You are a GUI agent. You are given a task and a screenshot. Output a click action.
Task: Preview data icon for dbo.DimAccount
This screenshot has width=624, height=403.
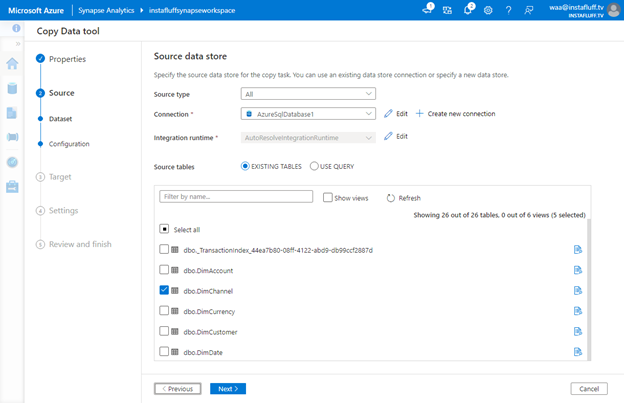pos(578,270)
